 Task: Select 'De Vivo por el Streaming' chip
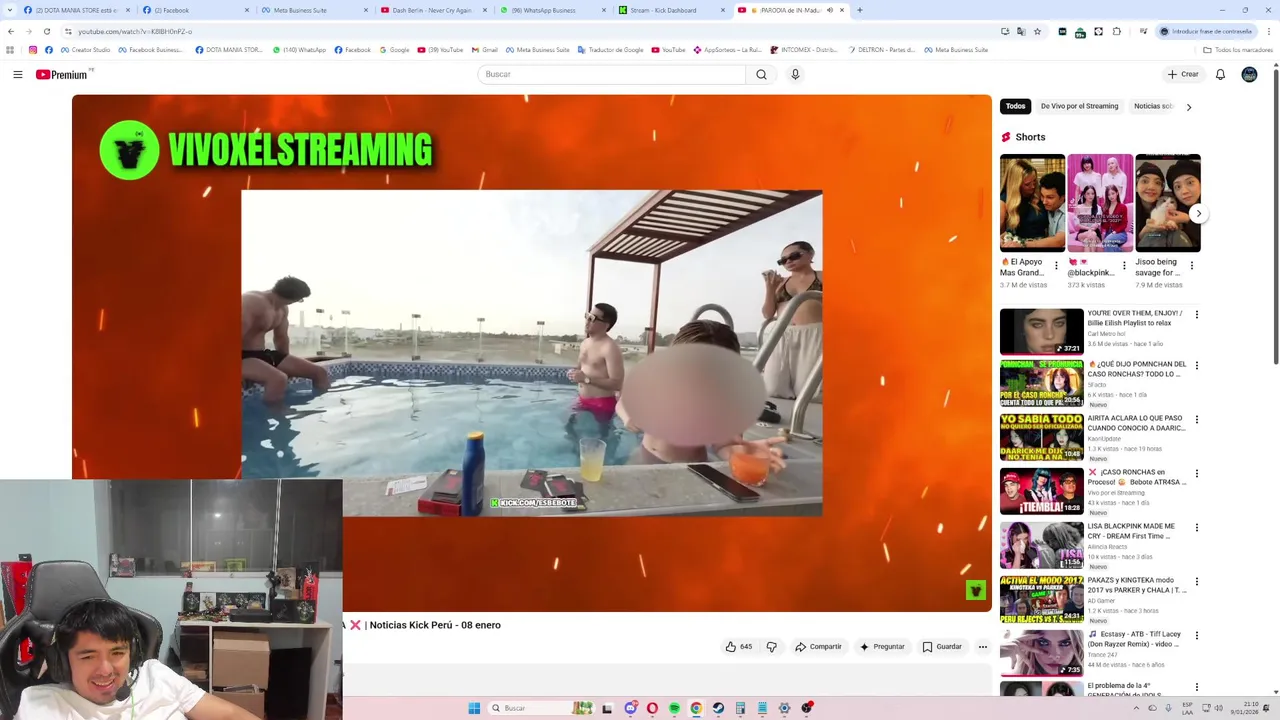[x=1079, y=106]
